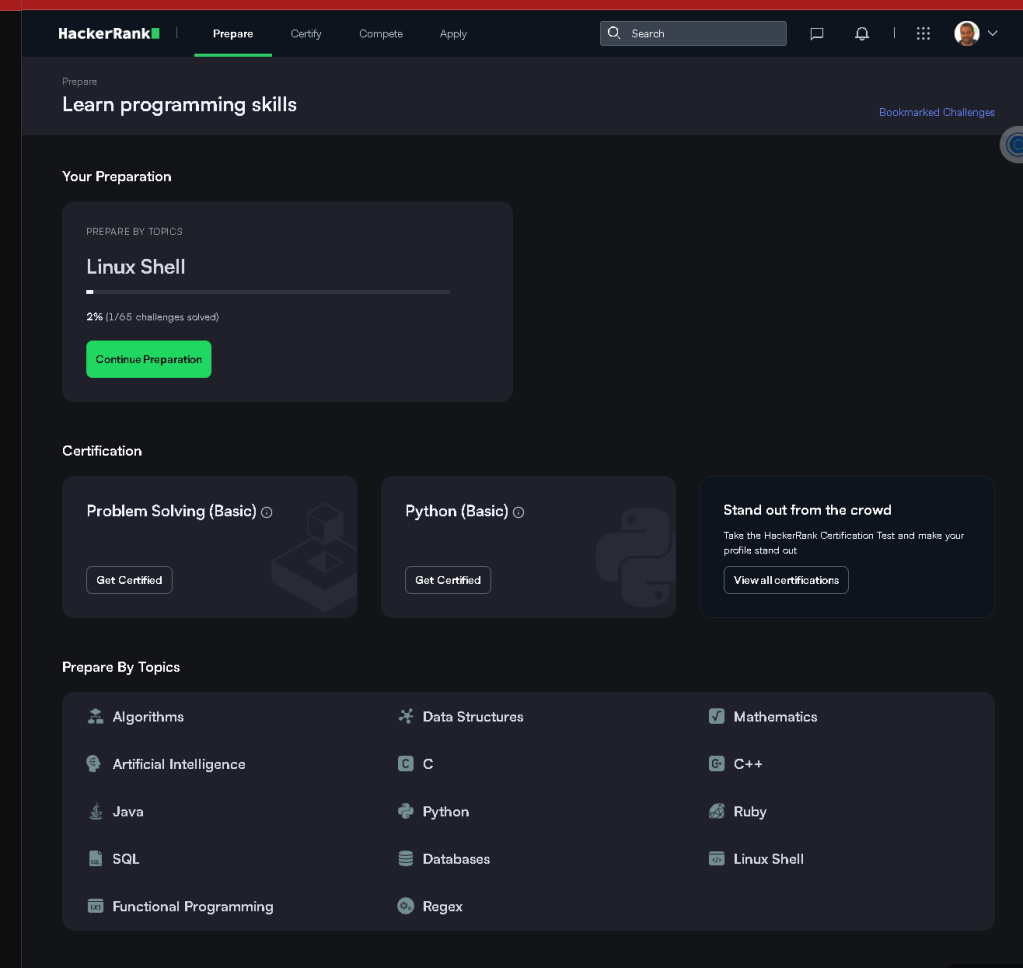Open the Problem Solving (Basic) card title
1023x968 pixels.
172,511
